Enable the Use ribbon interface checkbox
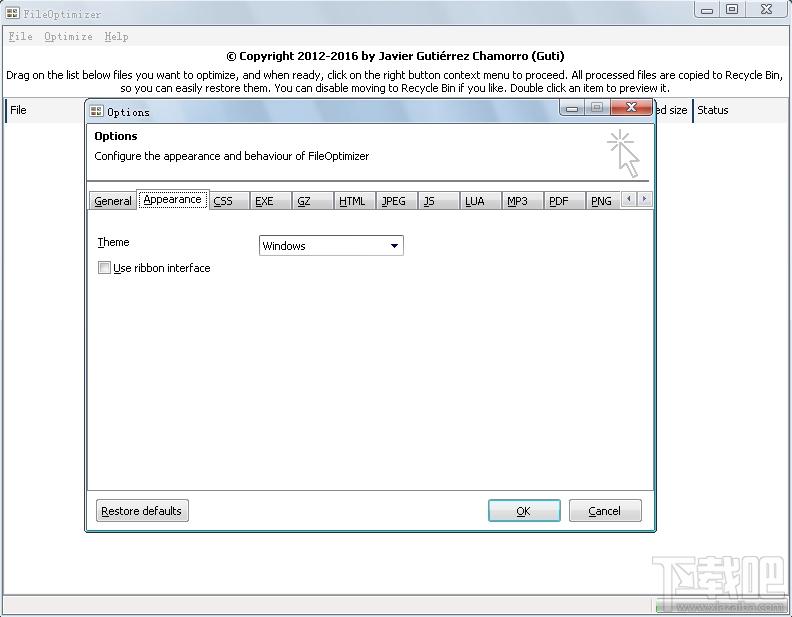 coord(104,268)
